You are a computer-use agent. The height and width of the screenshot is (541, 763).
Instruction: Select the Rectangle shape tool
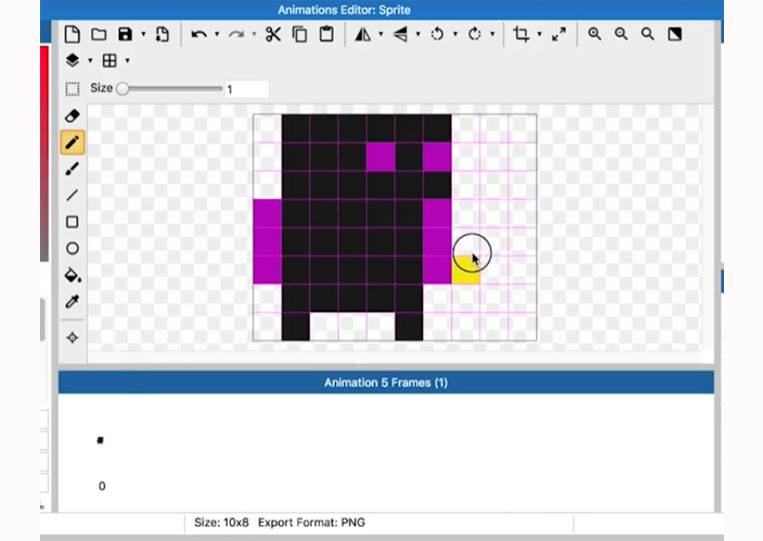coord(72,222)
